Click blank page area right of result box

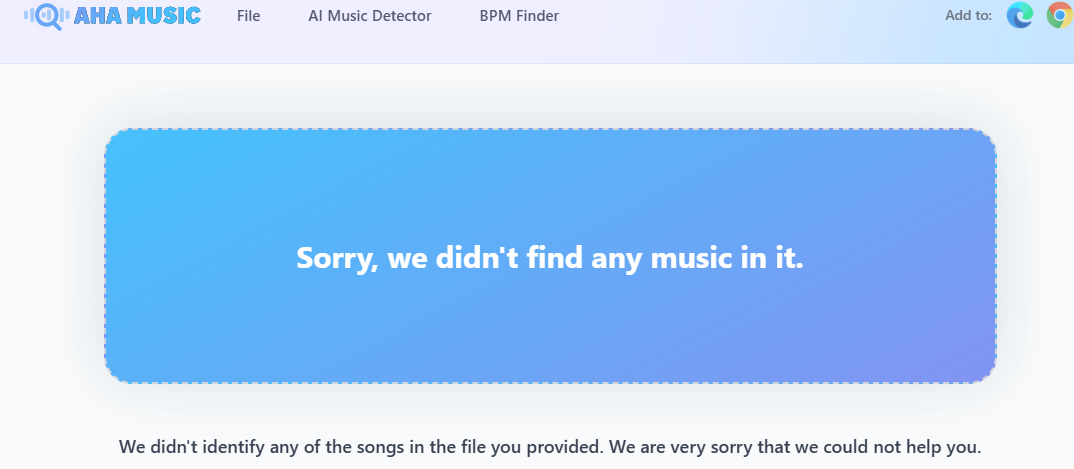[x=1035, y=255]
